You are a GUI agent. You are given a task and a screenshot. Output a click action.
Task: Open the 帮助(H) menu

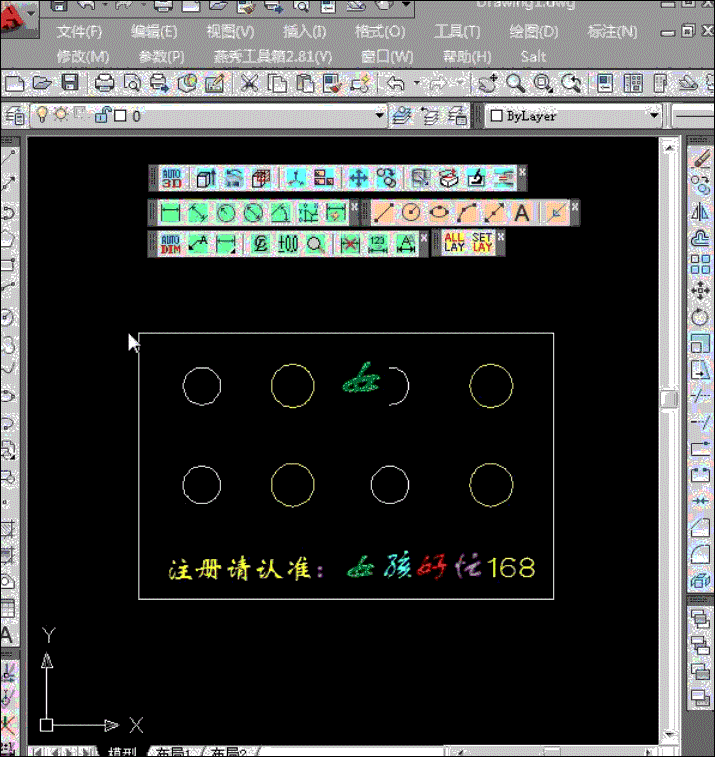click(x=467, y=56)
